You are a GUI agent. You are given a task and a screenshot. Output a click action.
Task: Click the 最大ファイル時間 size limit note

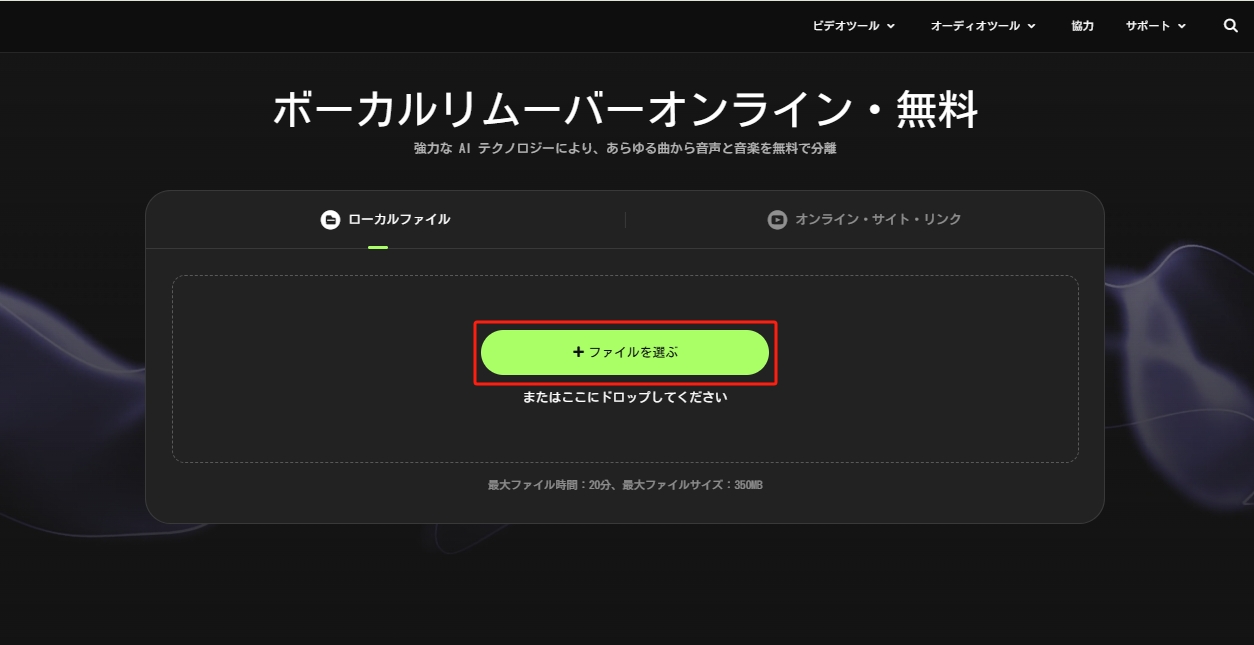click(x=625, y=483)
